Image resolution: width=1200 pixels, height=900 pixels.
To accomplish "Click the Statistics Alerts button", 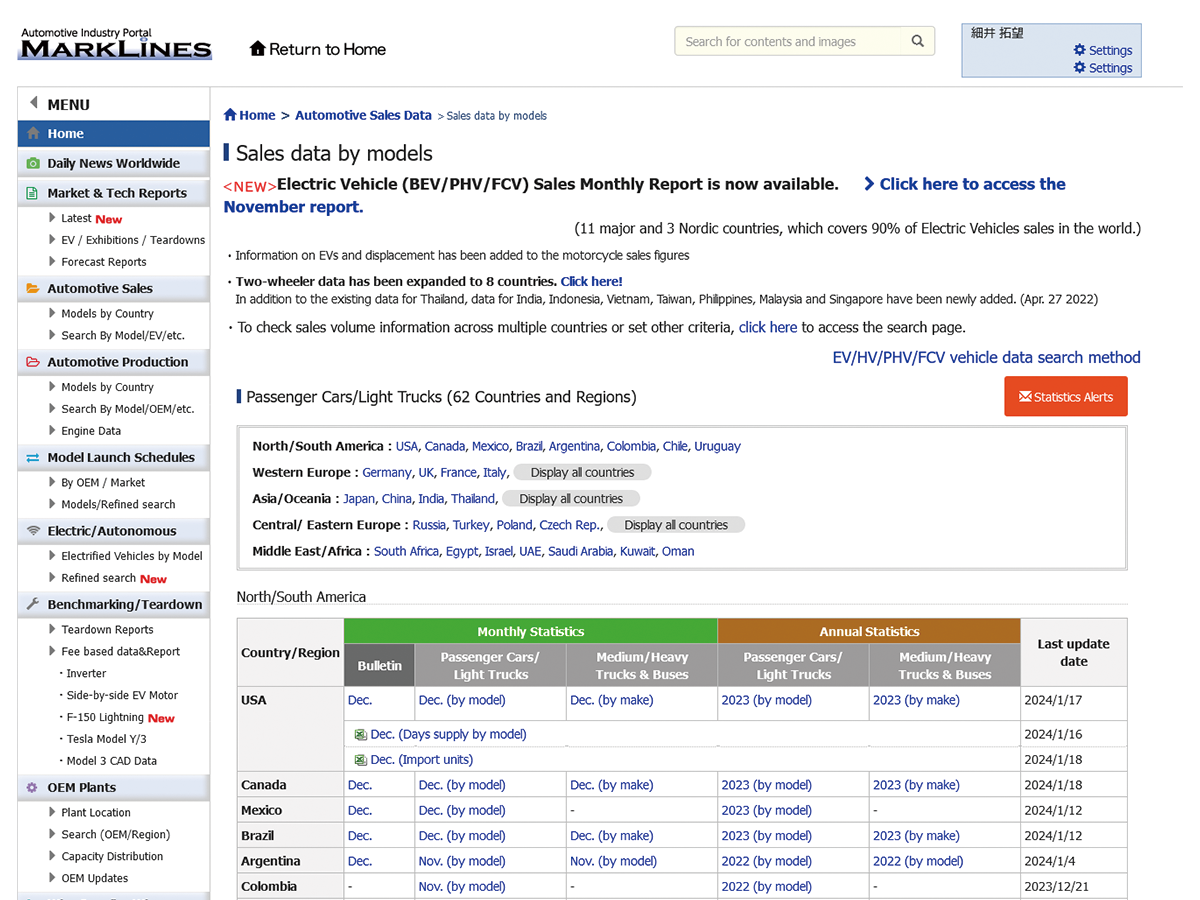I will [x=1066, y=396].
